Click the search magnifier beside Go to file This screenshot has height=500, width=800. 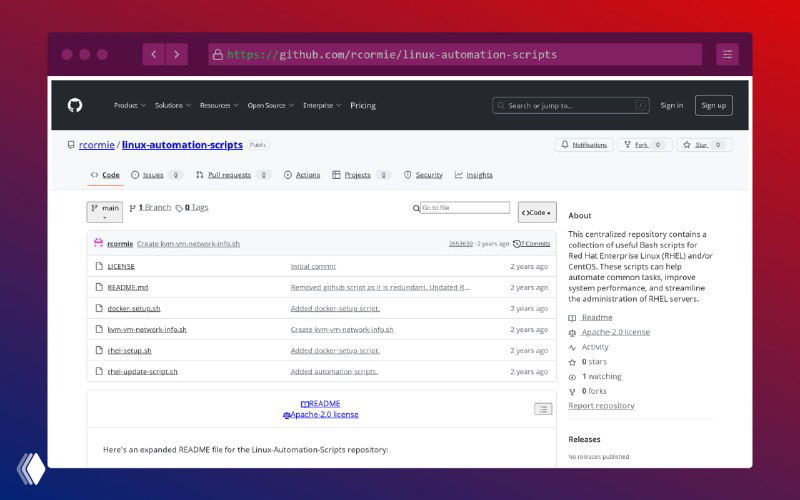(416, 208)
